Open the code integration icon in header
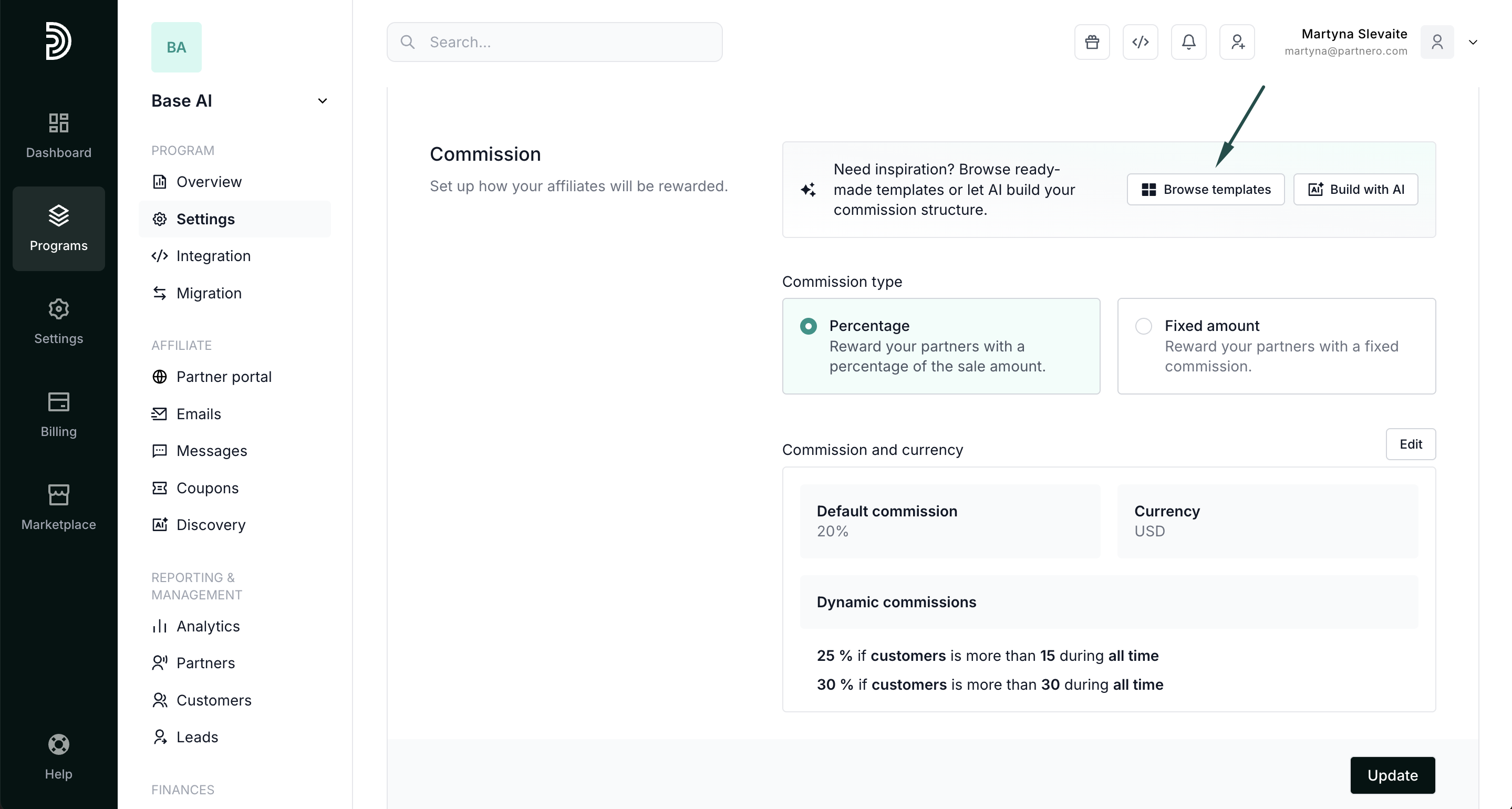The height and width of the screenshot is (809, 1512). point(1140,42)
